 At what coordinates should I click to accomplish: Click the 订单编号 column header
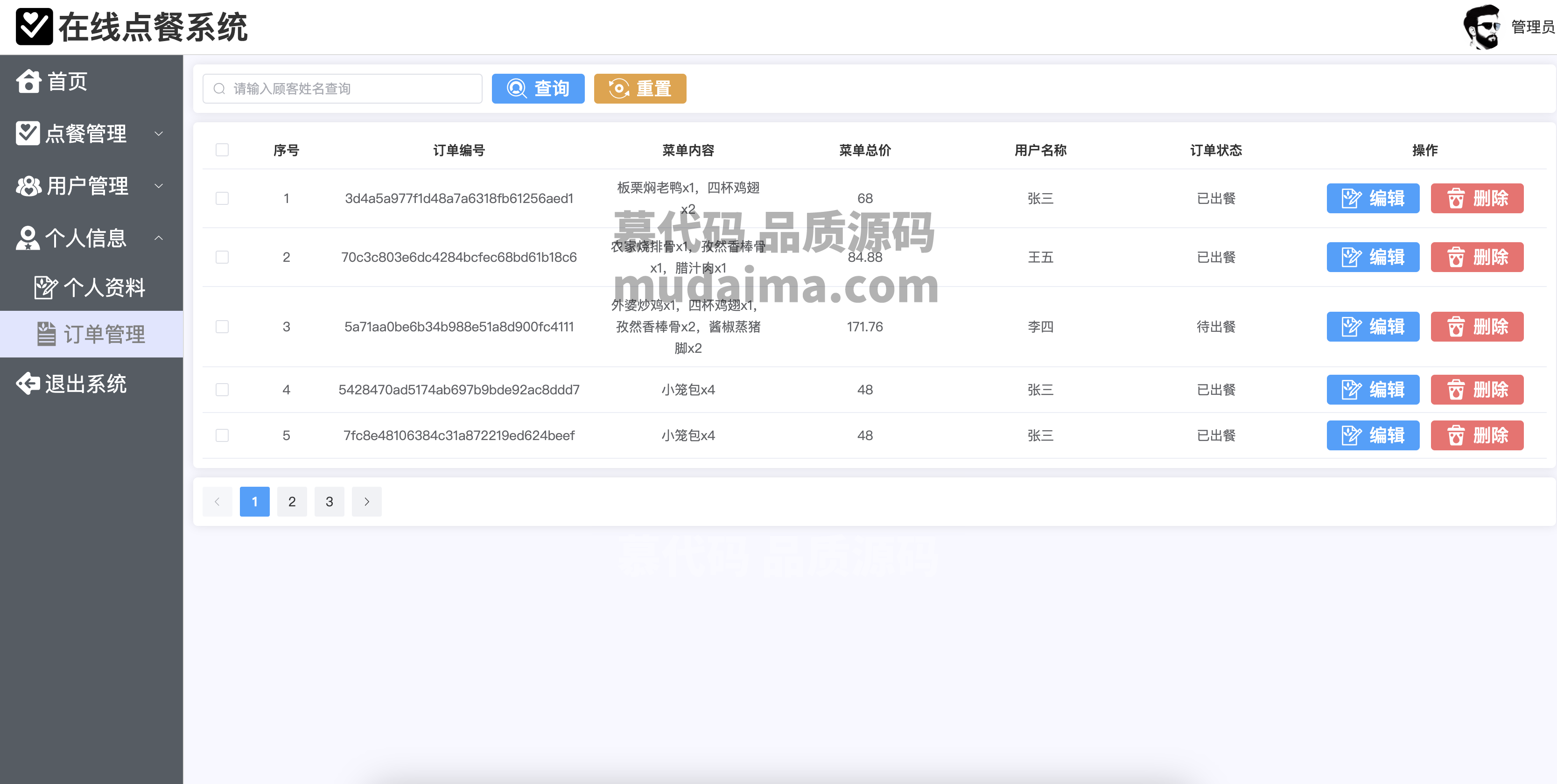pos(459,150)
